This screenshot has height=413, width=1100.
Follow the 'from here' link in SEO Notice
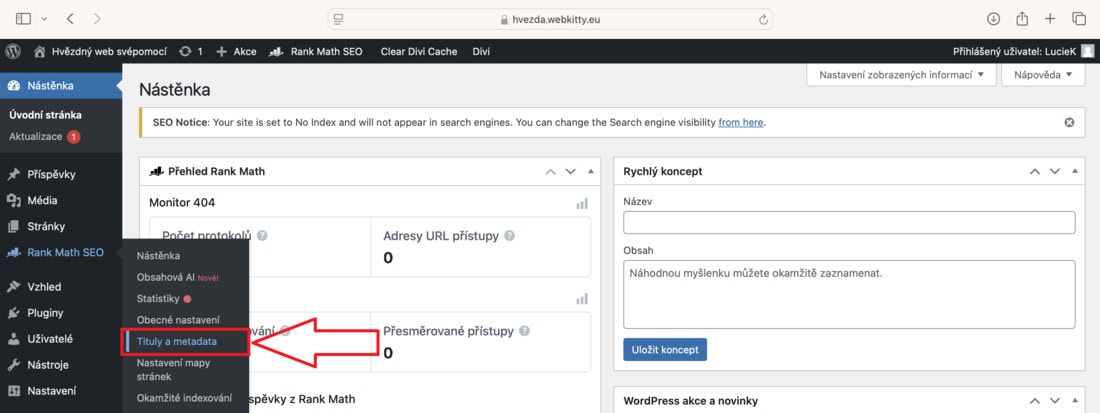[x=741, y=122]
